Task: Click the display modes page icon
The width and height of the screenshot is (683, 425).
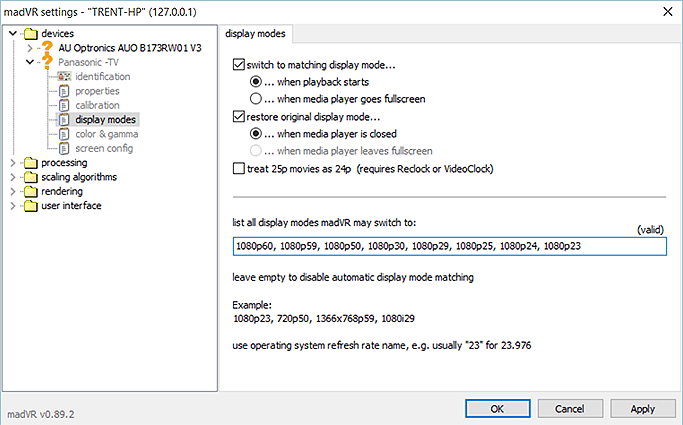Action: pos(64,120)
